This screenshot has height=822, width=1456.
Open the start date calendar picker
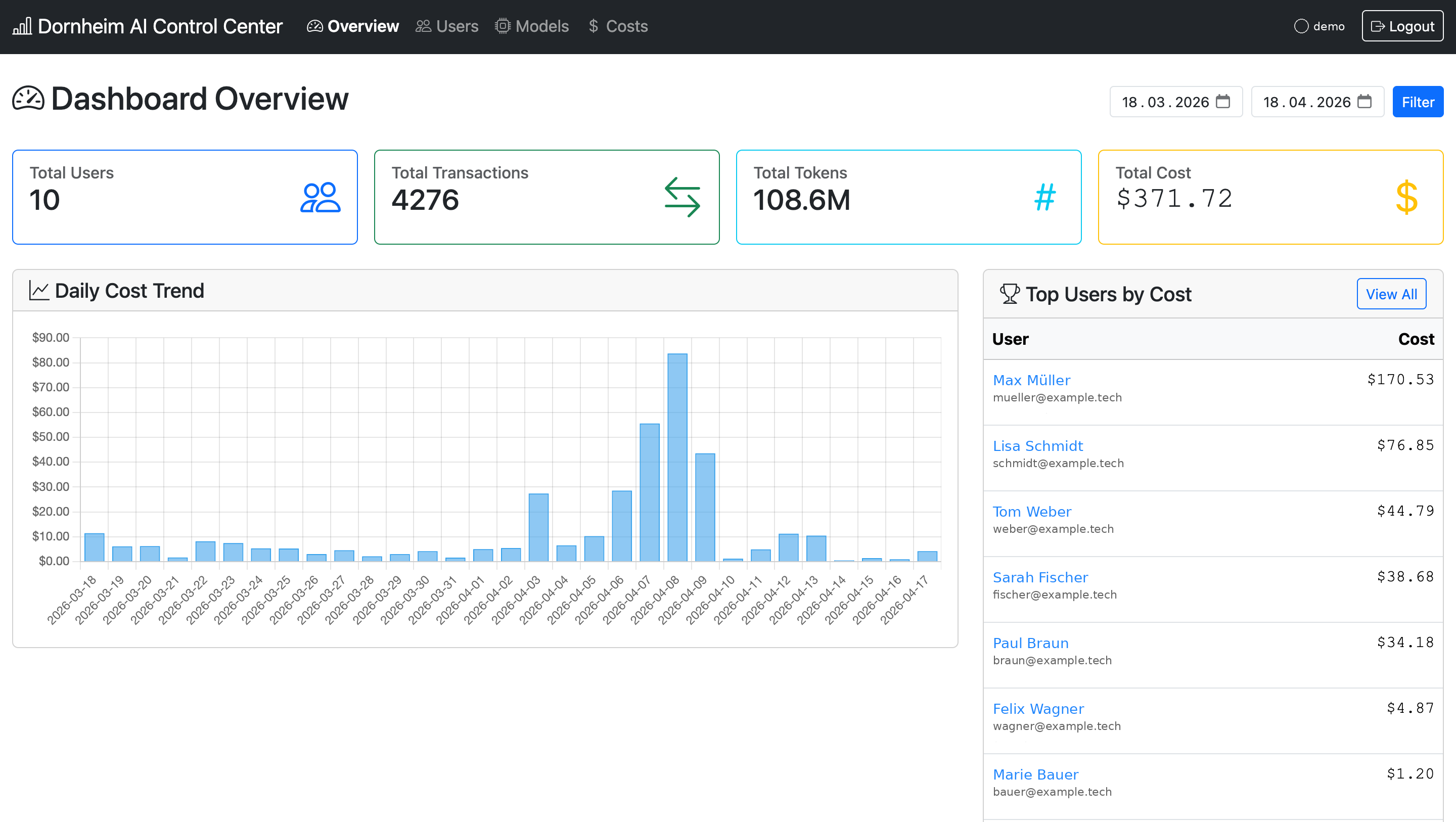(x=1222, y=102)
